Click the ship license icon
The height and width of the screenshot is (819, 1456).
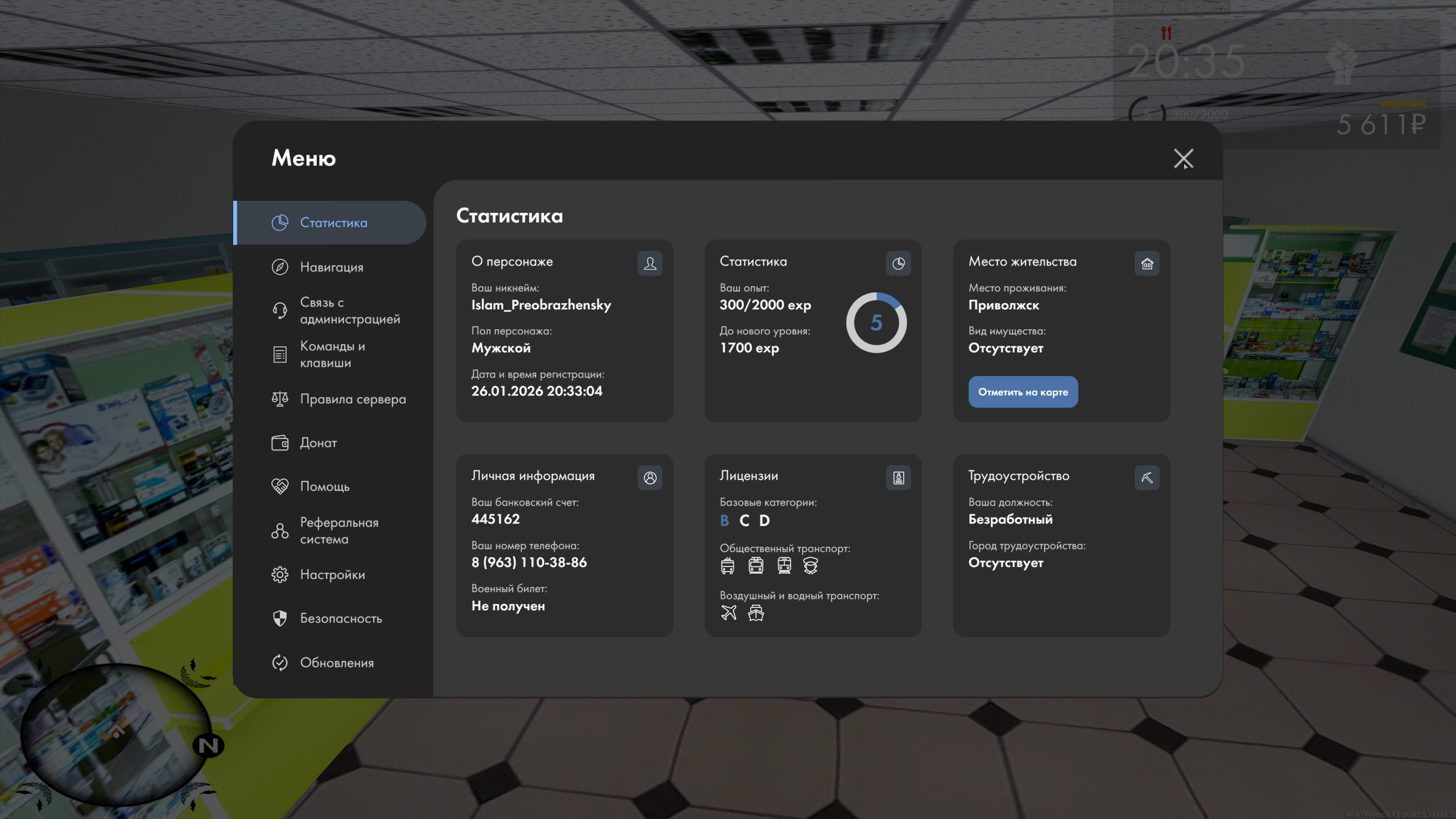(756, 613)
